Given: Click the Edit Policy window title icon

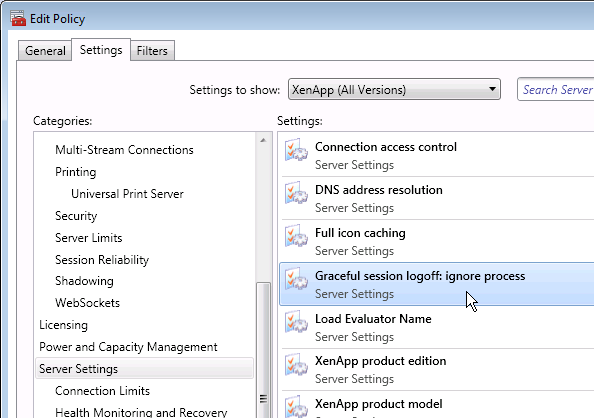Looking at the screenshot, I should coord(18,18).
